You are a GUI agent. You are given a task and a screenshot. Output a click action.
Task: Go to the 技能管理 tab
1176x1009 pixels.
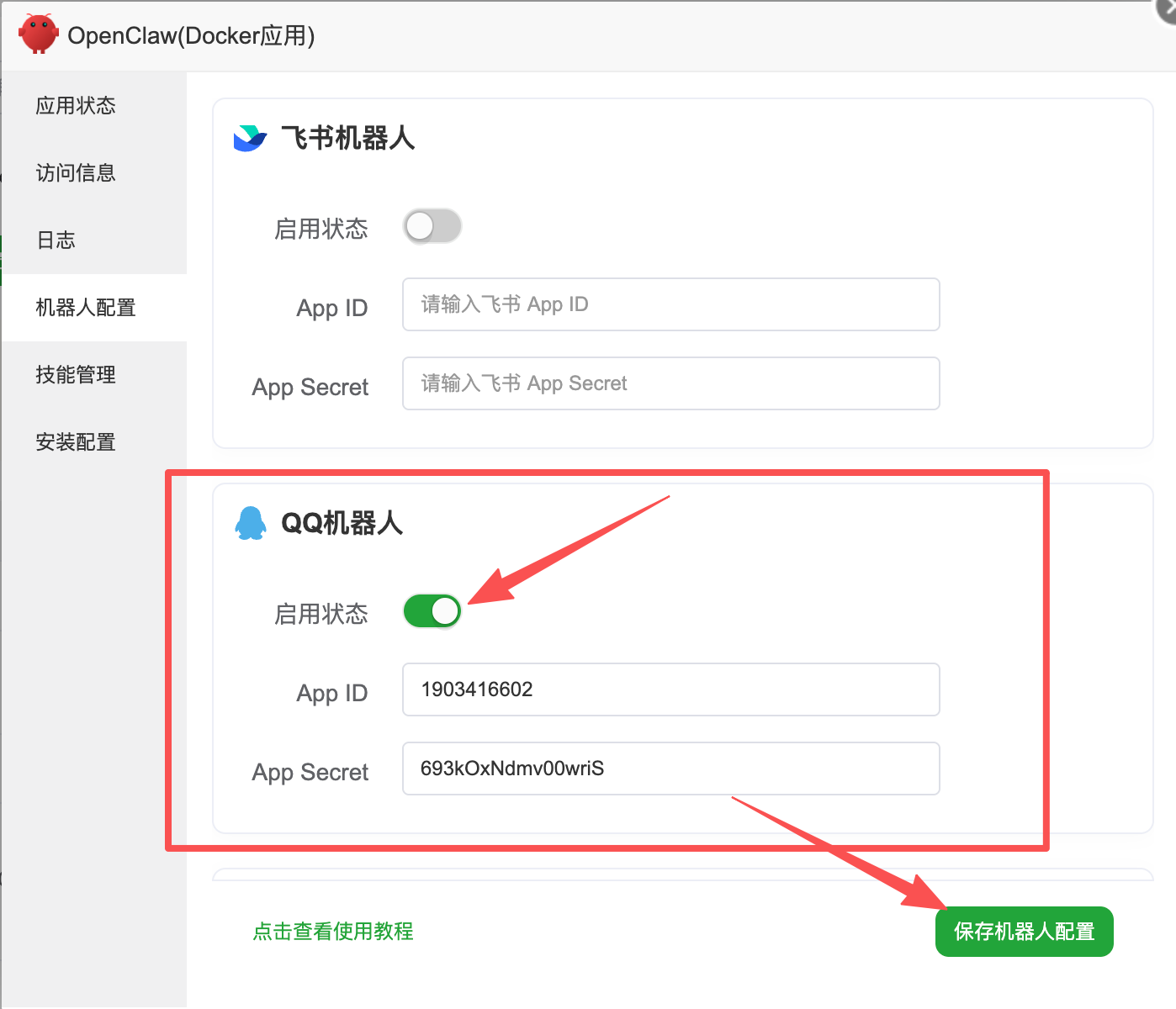[x=76, y=375]
